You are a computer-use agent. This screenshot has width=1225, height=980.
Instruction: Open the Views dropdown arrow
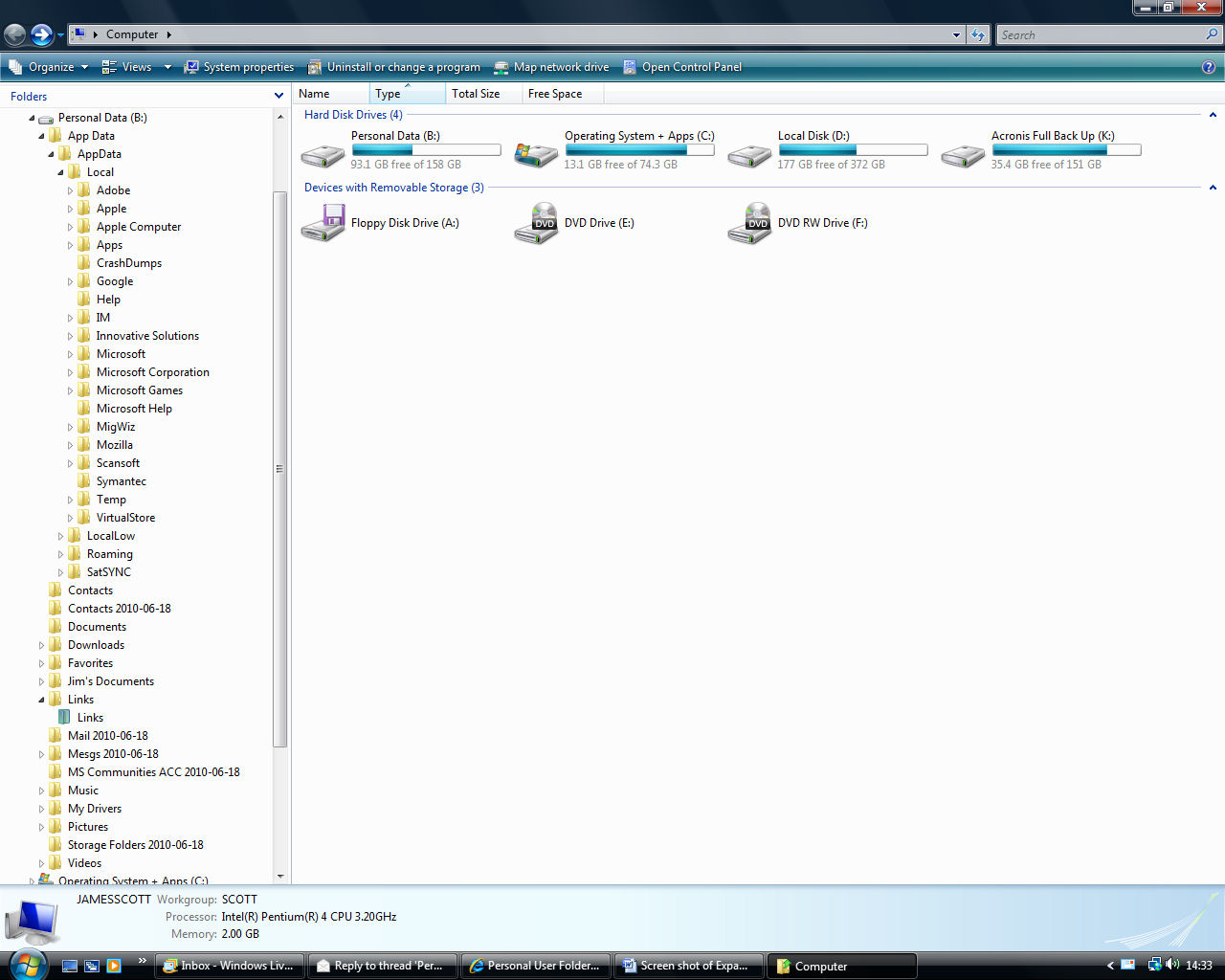coord(167,67)
